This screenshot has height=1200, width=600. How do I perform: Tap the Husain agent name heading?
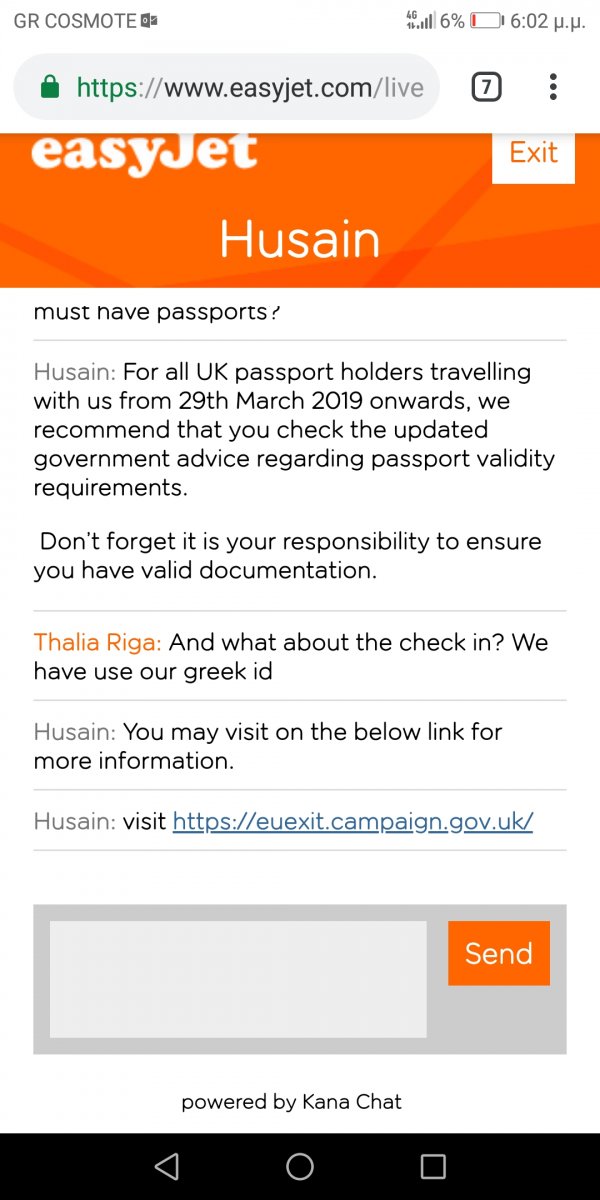tap(300, 240)
